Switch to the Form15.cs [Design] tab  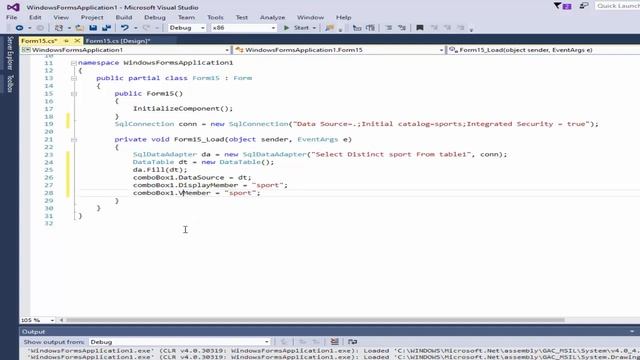tap(118, 41)
